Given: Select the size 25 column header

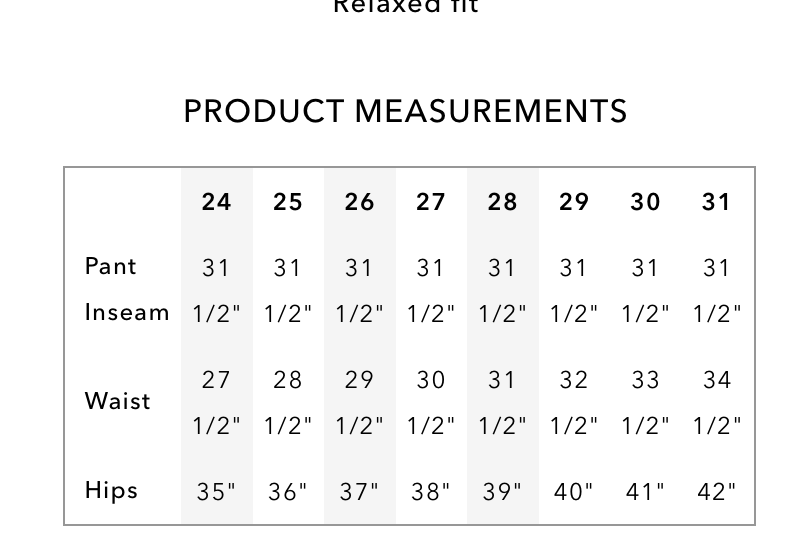Looking at the screenshot, I should point(288,202).
